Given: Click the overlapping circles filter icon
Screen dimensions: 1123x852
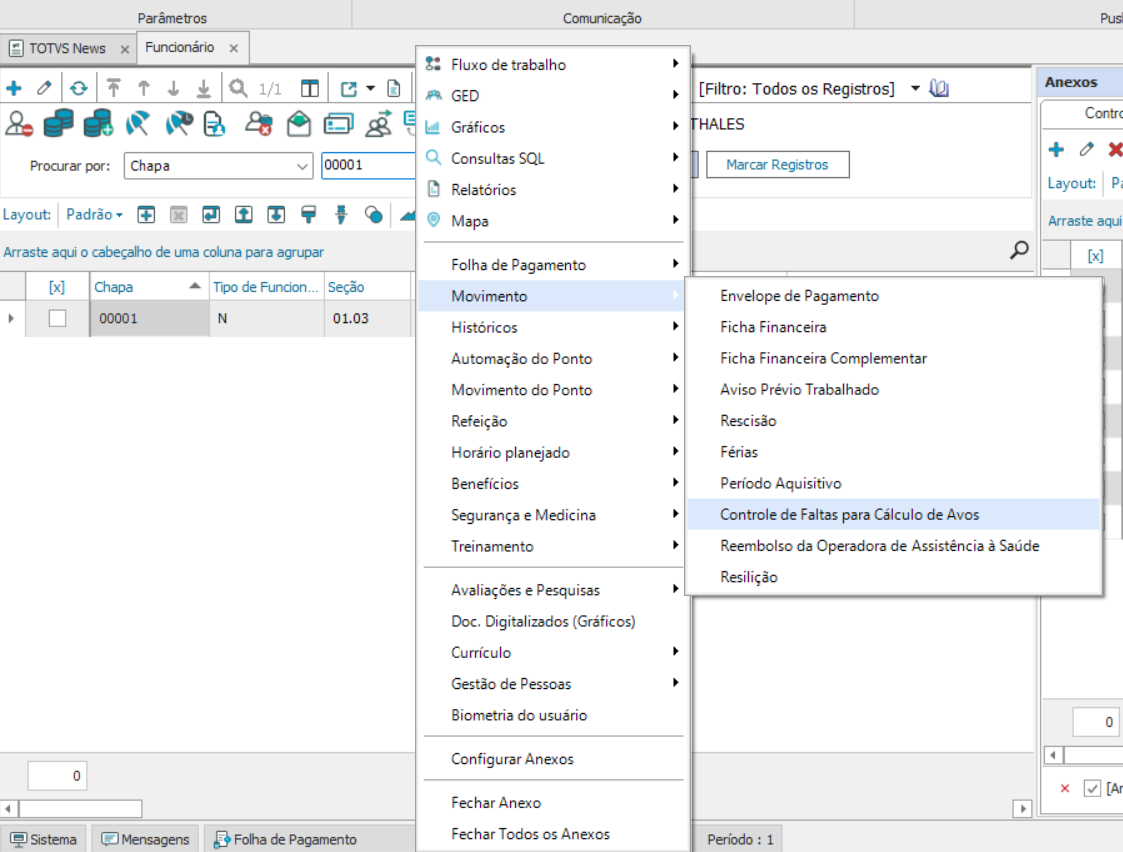Looking at the screenshot, I should 373,215.
